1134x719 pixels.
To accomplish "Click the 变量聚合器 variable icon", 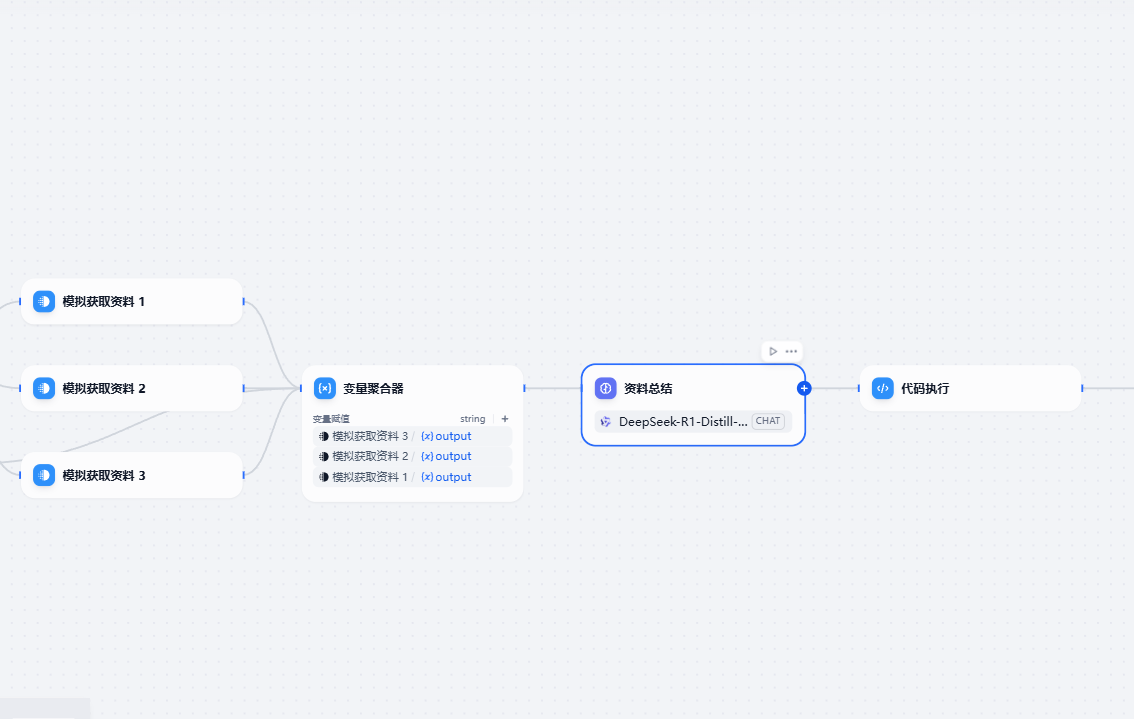I will coord(324,388).
